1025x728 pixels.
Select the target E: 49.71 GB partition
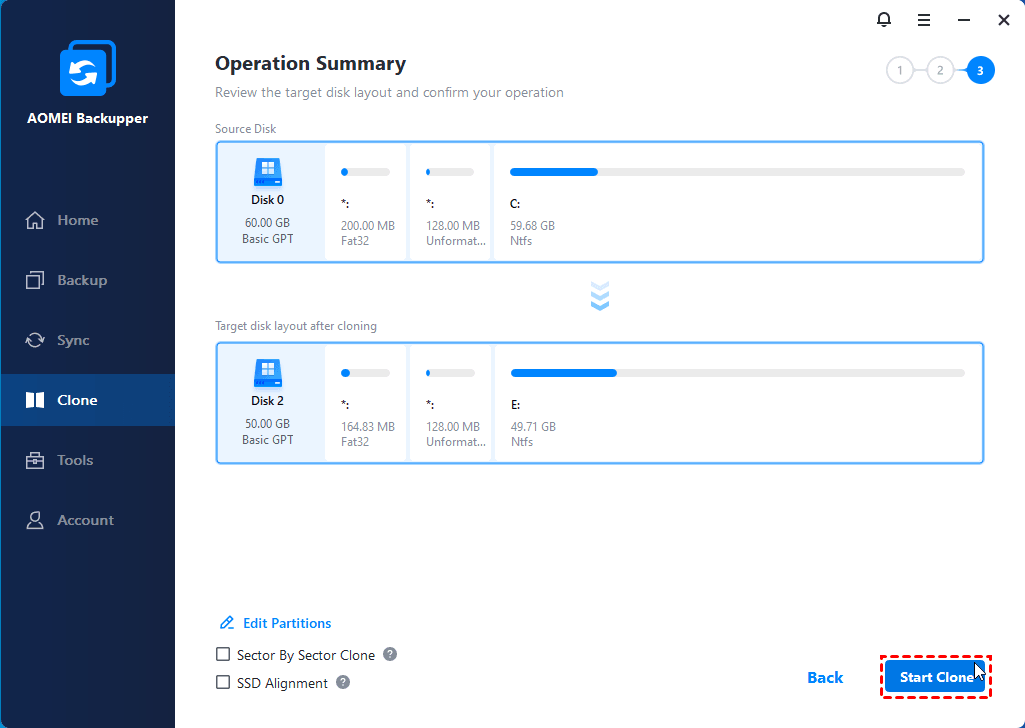(x=737, y=403)
